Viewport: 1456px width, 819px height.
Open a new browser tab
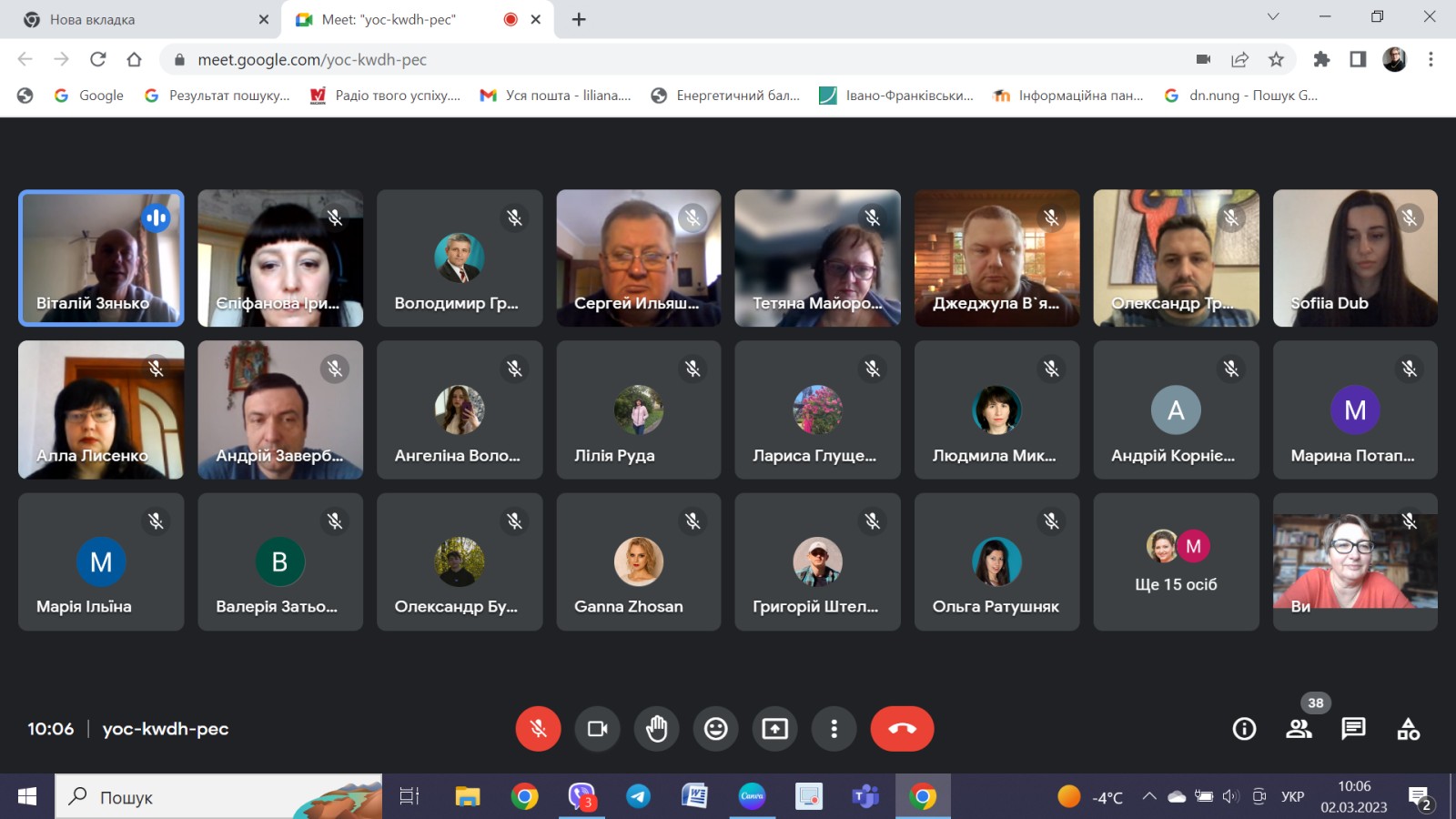579,19
